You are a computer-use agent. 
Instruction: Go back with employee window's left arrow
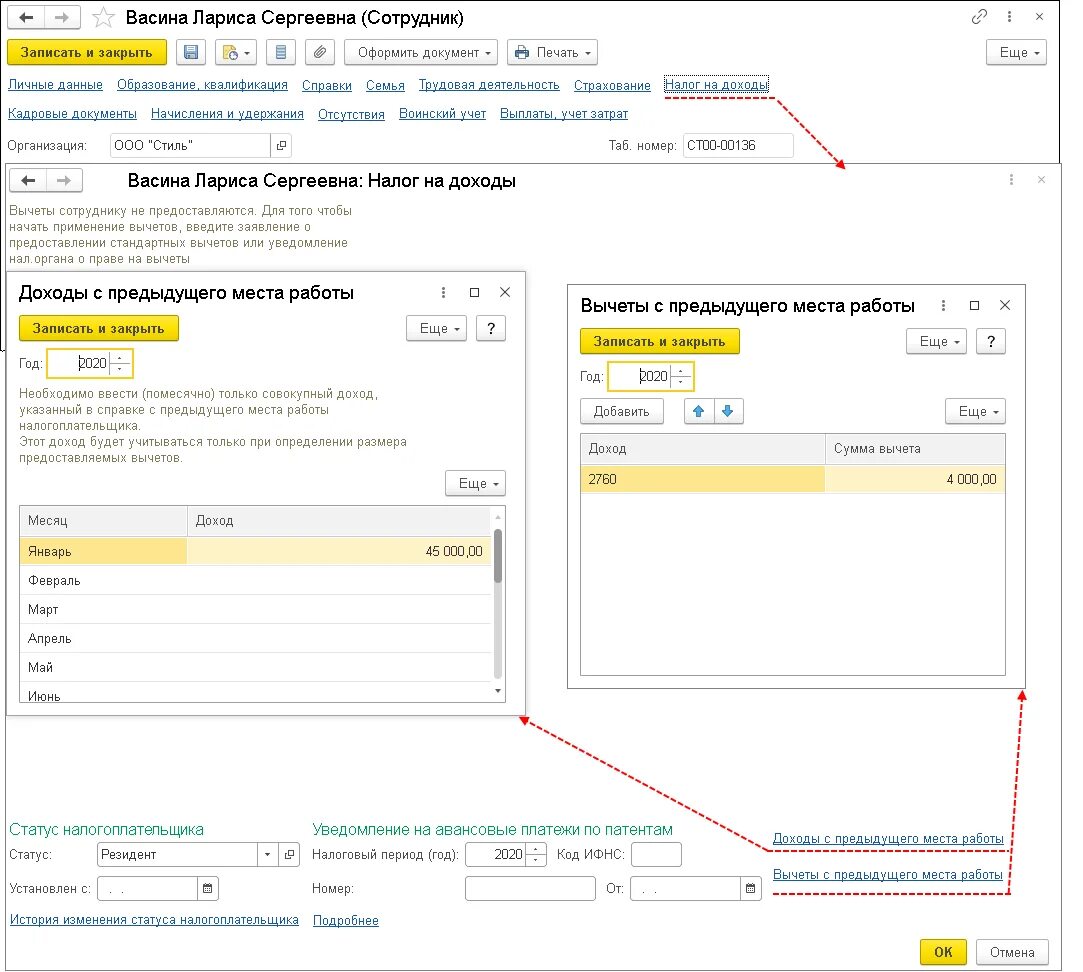[x=26, y=17]
